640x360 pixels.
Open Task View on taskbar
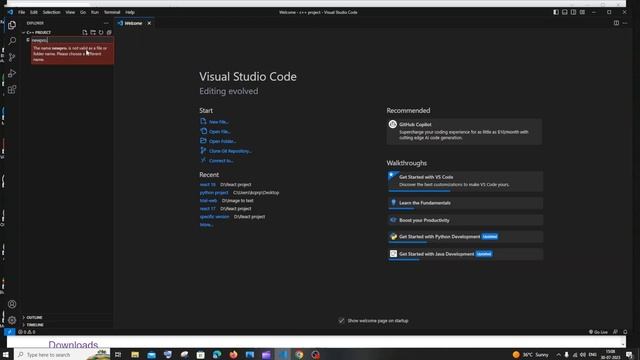(x=118, y=355)
